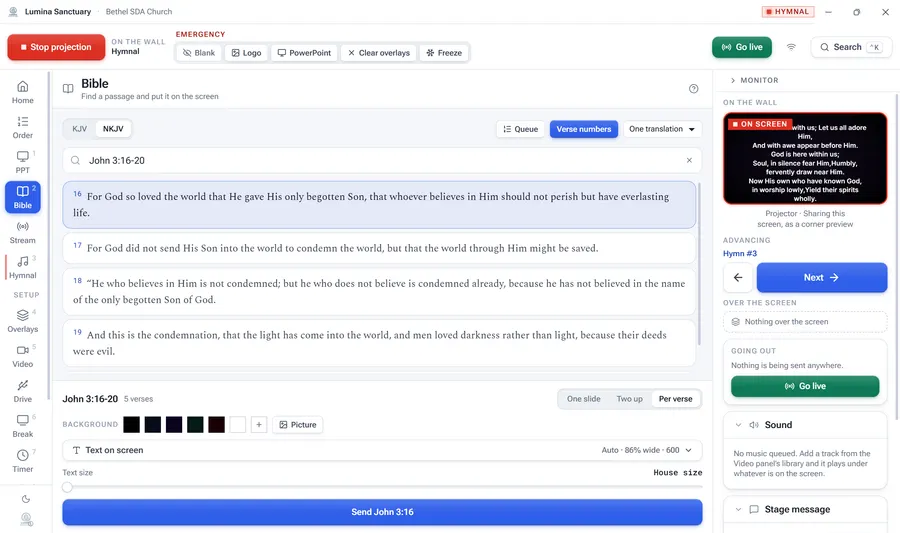The image size is (900, 533).
Task: Open the Stream sidebar icon
Action: point(22,232)
